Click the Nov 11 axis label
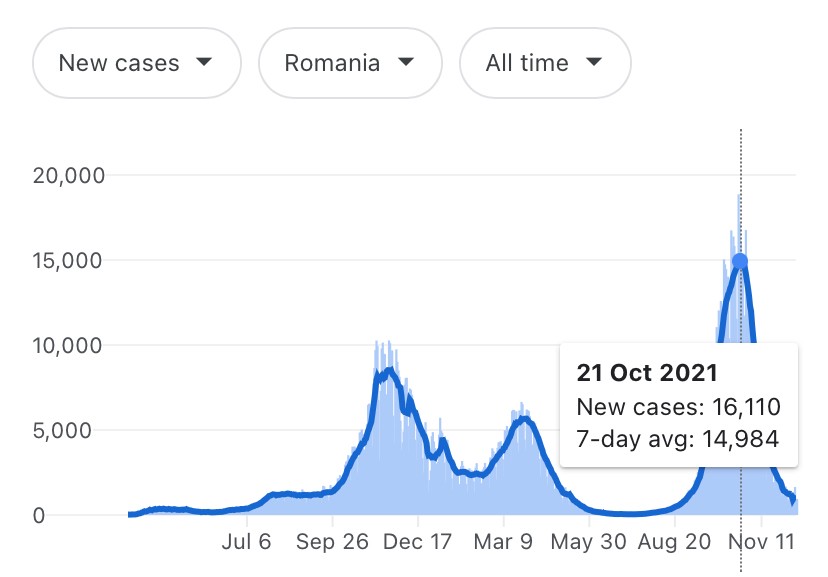 (x=761, y=542)
